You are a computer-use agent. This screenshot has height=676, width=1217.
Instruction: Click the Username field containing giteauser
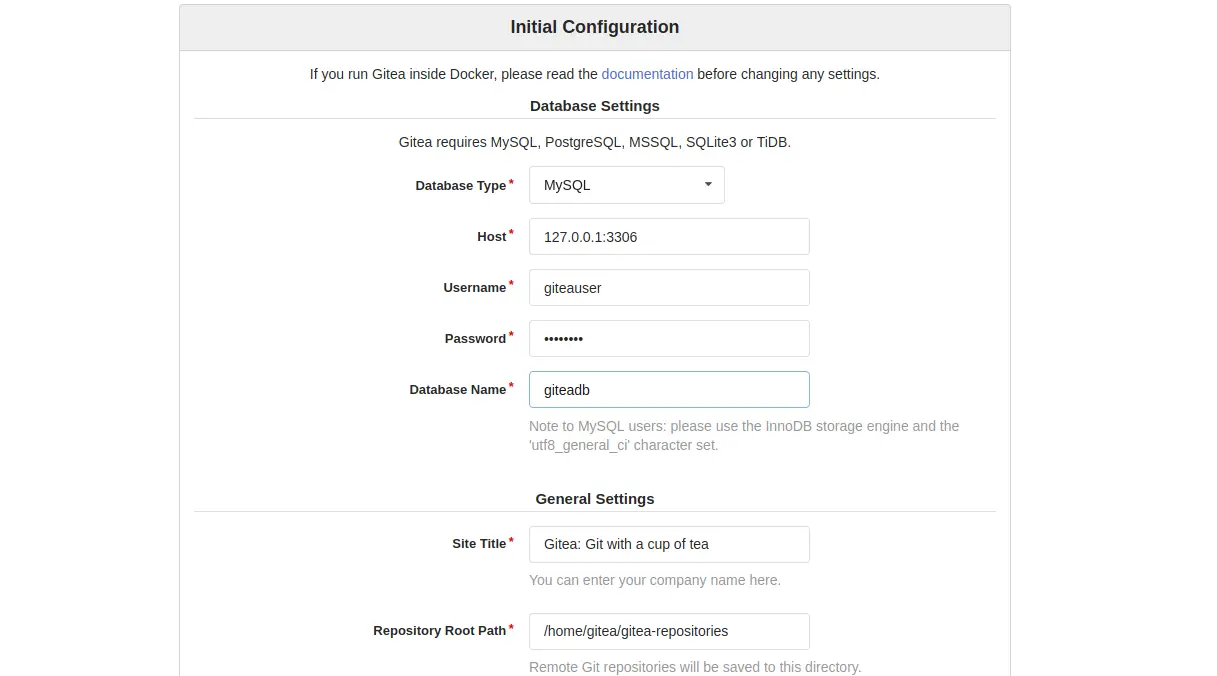[669, 288]
